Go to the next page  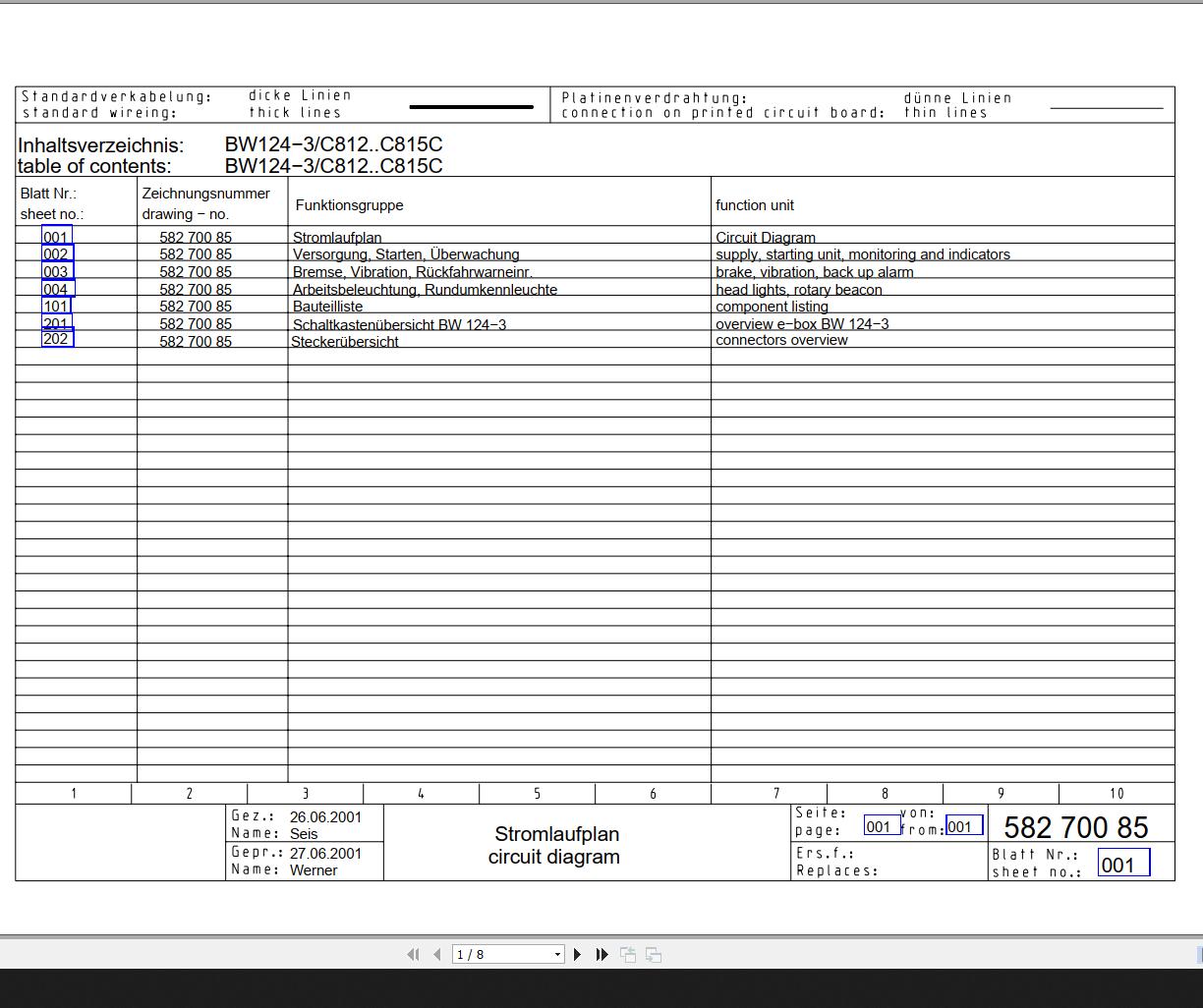click(x=578, y=954)
